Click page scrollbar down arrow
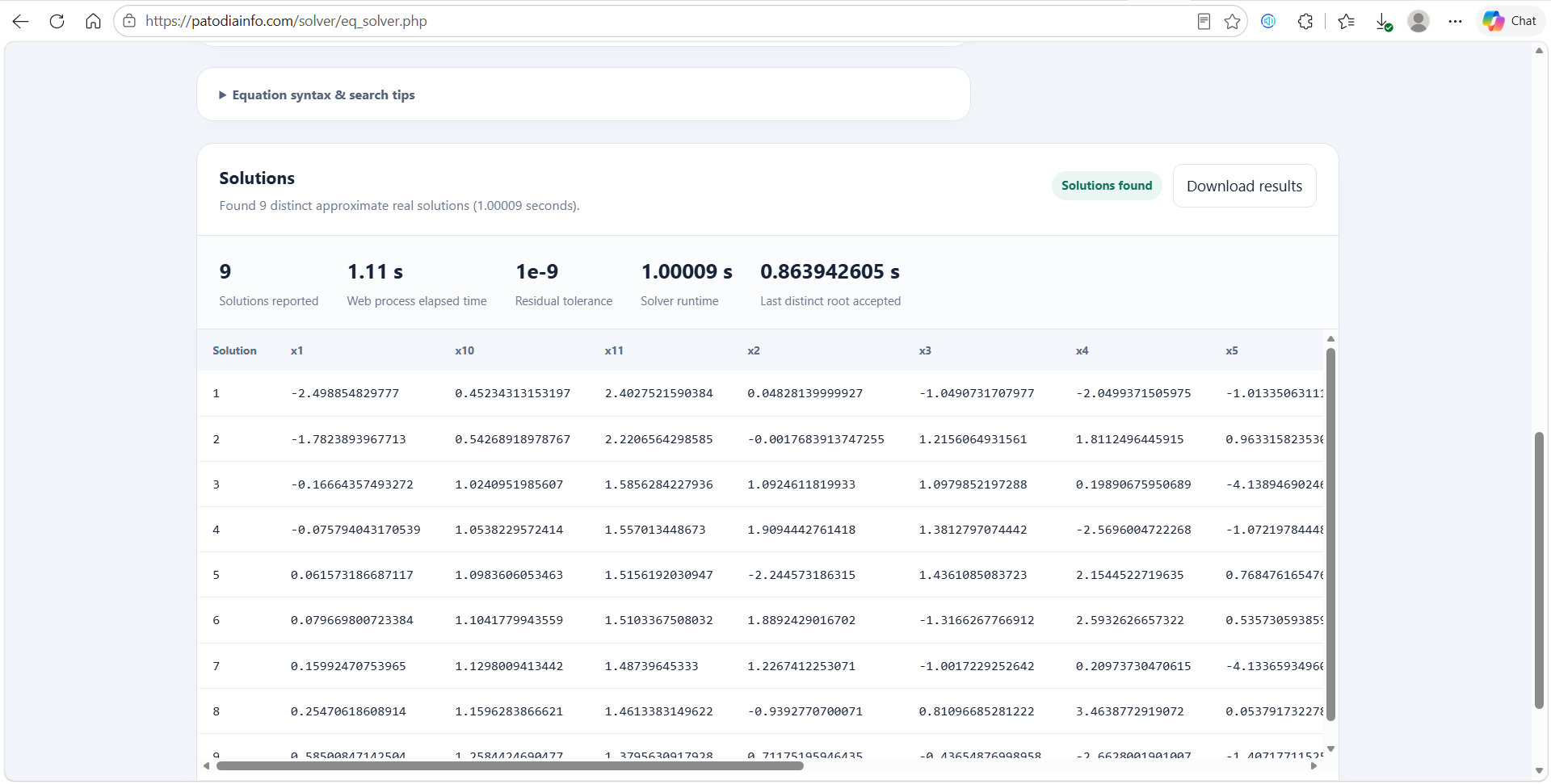The height and width of the screenshot is (784, 1551). 1539,771
